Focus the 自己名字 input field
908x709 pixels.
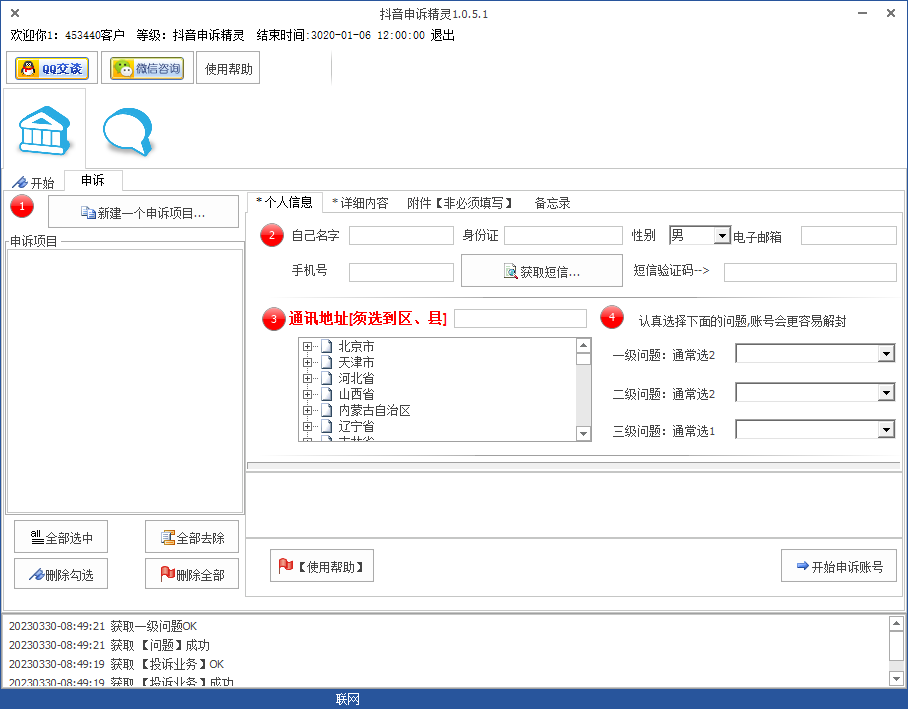pos(401,235)
